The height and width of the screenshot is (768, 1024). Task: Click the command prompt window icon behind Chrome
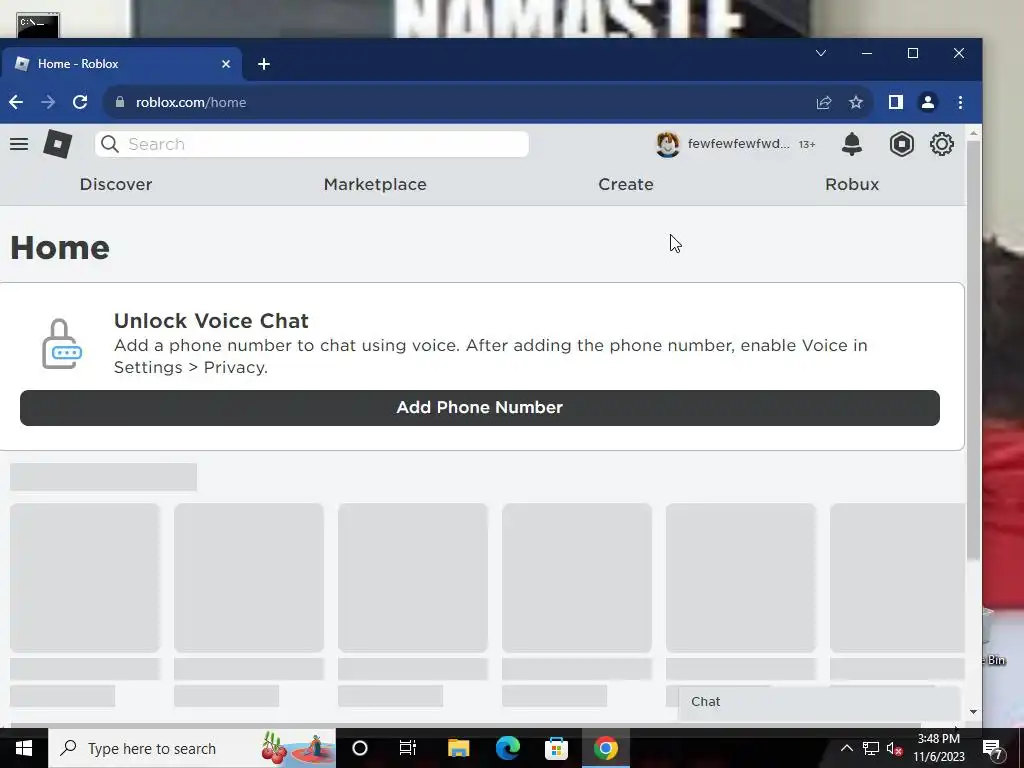[x=38, y=24]
